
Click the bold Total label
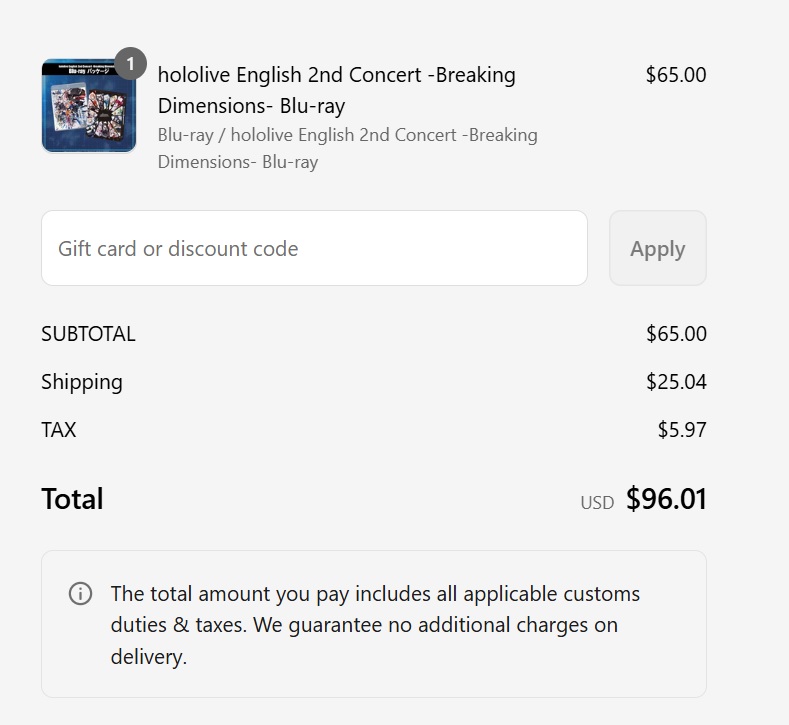pyautogui.click(x=72, y=499)
